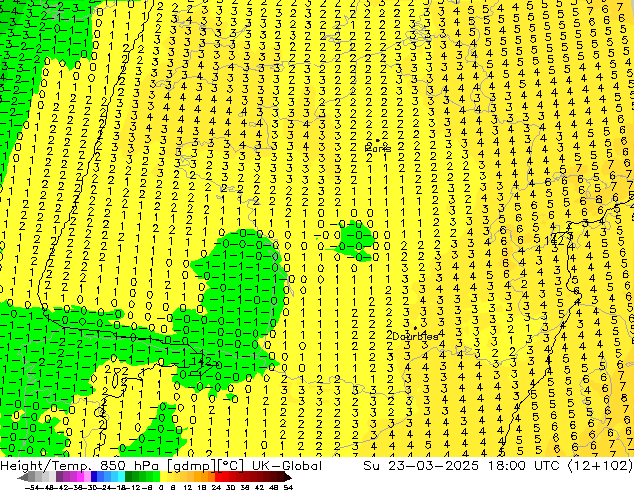
Task: Click the '[°C]' unit label
Action: click(230, 466)
